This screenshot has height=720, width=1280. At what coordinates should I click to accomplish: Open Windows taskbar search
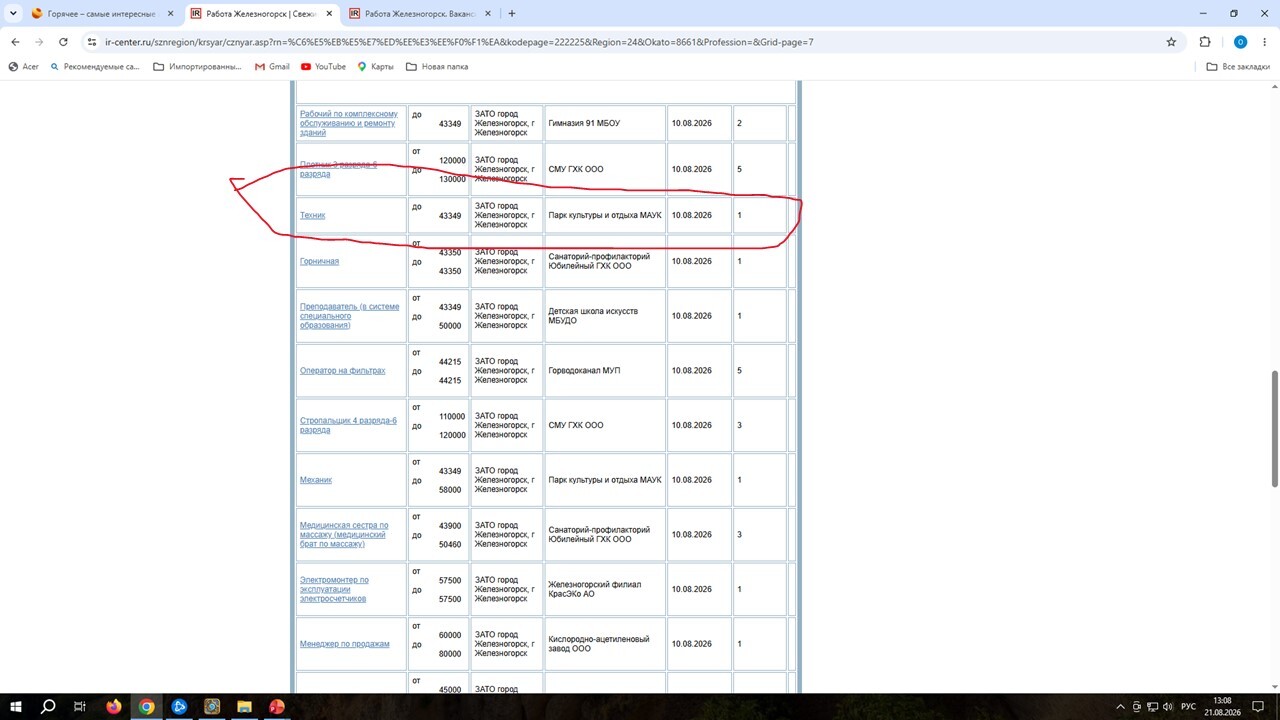[x=48, y=707]
